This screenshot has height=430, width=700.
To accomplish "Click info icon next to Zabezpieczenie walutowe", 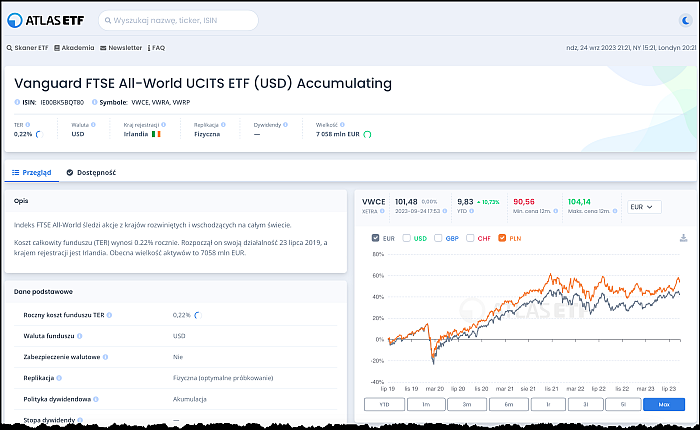I will 105,357.
